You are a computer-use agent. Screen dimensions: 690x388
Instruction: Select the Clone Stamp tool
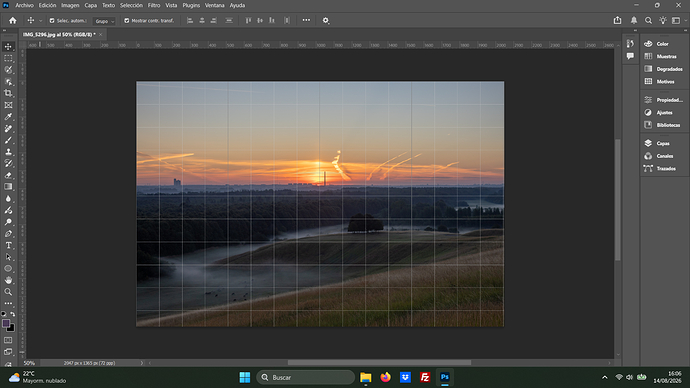point(8,152)
